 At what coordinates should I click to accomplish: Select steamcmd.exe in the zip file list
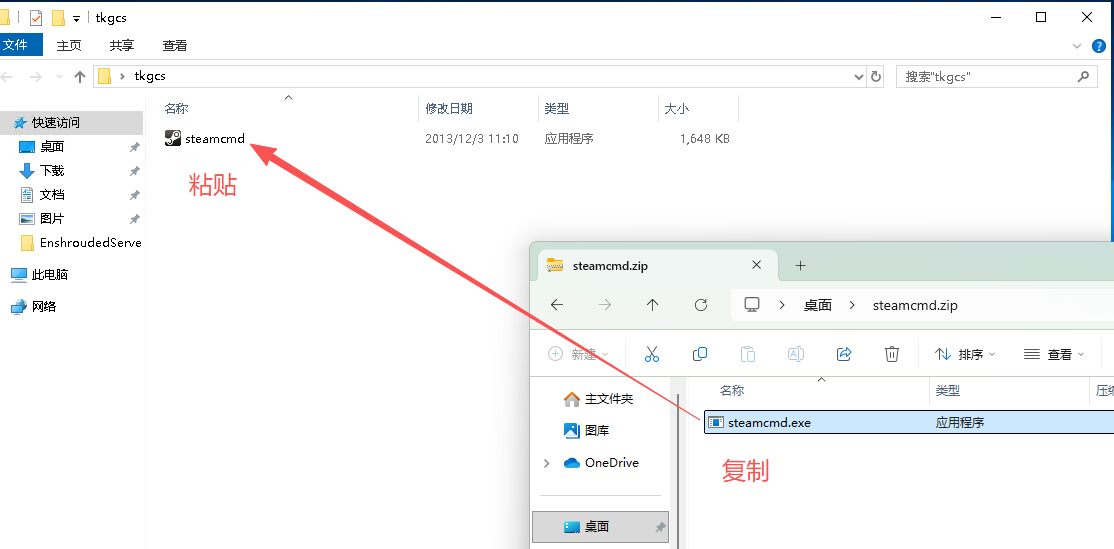(769, 422)
